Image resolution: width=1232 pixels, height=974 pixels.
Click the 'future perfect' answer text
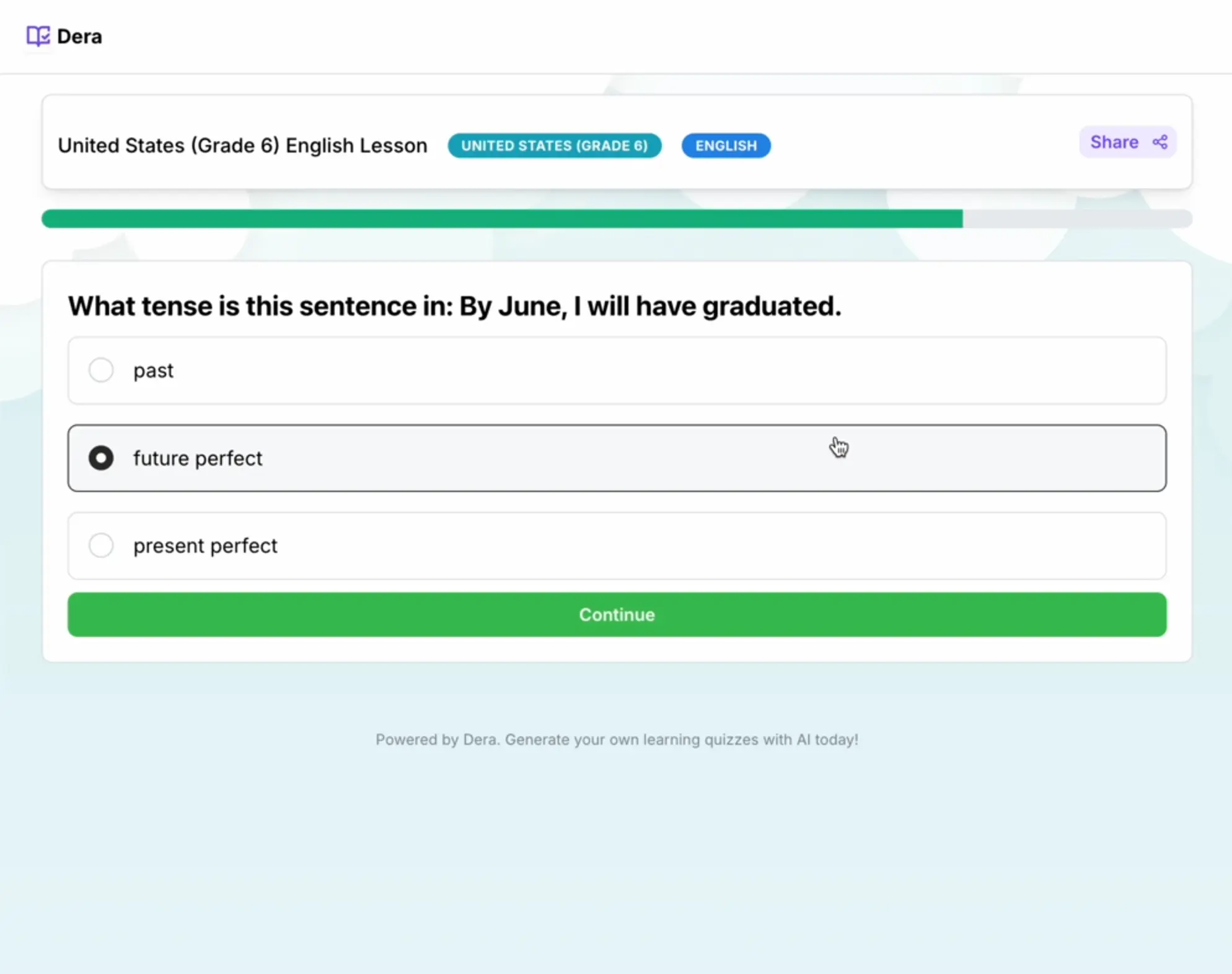[198, 458]
